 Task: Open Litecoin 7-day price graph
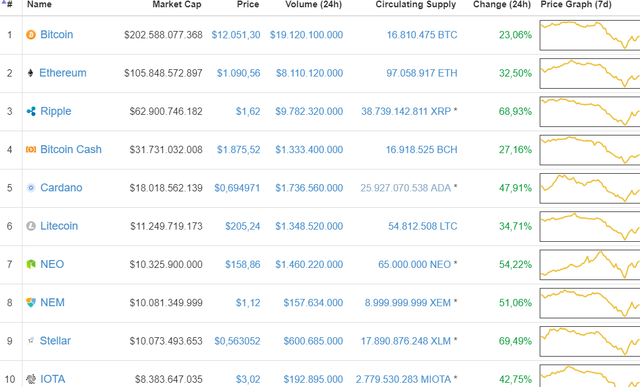(x=590, y=226)
